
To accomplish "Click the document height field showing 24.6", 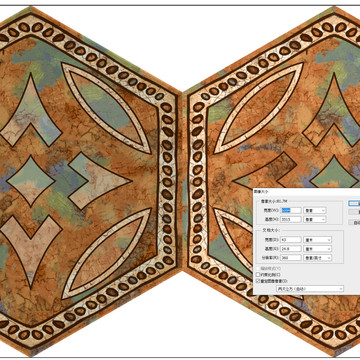I will tap(292, 249).
